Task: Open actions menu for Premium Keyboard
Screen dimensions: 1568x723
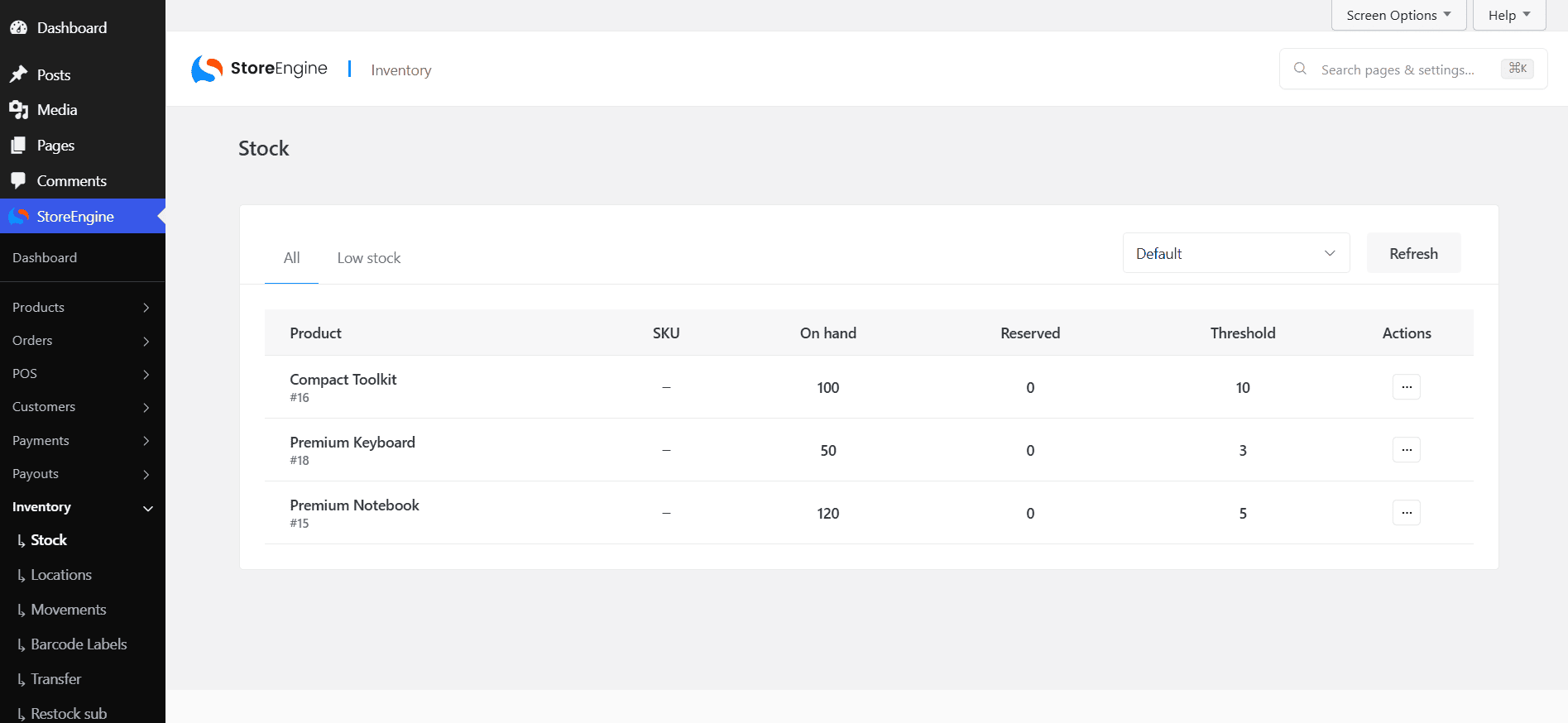Action: tap(1407, 450)
